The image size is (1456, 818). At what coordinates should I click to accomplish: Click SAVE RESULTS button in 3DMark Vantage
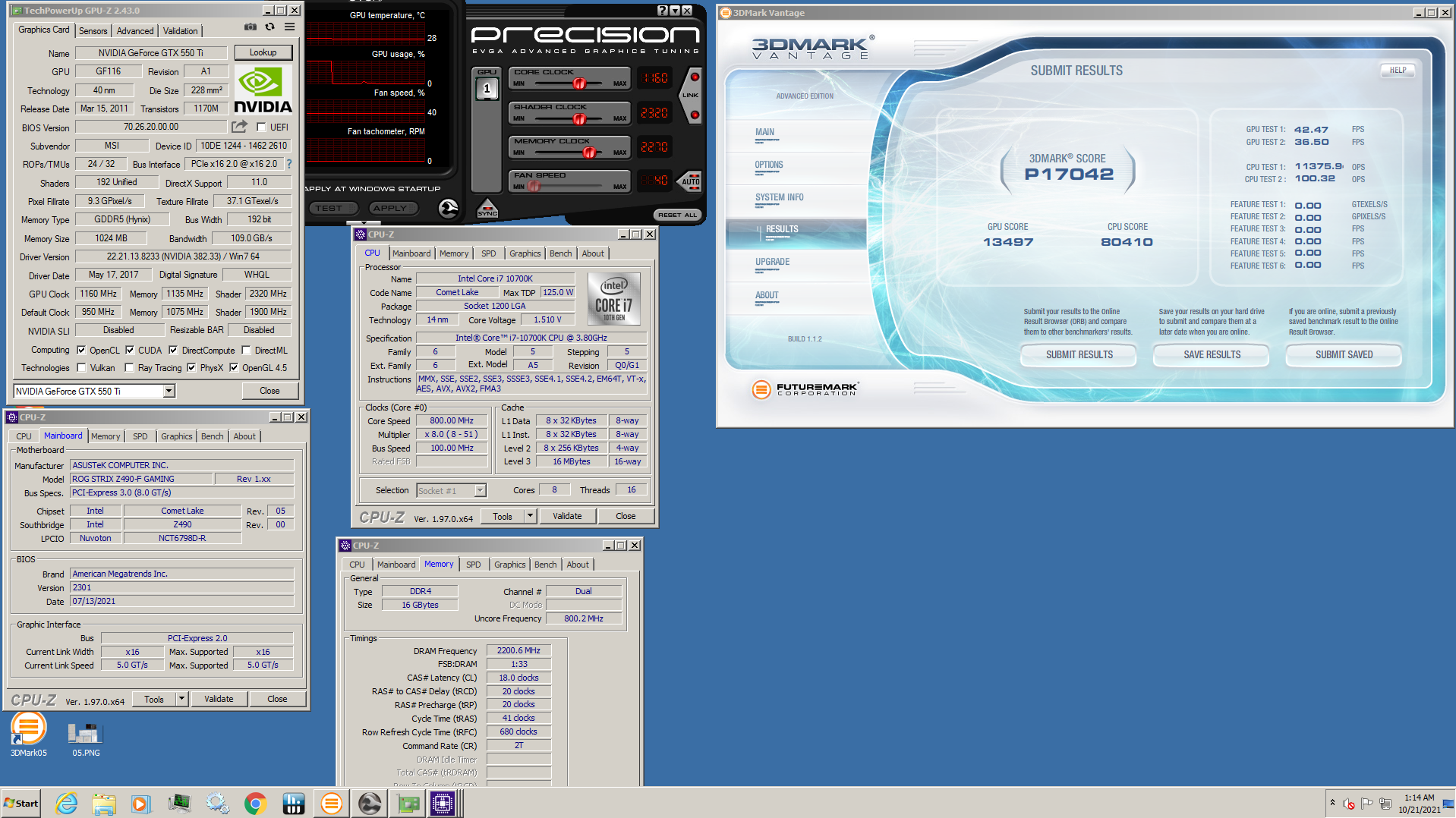1212,354
